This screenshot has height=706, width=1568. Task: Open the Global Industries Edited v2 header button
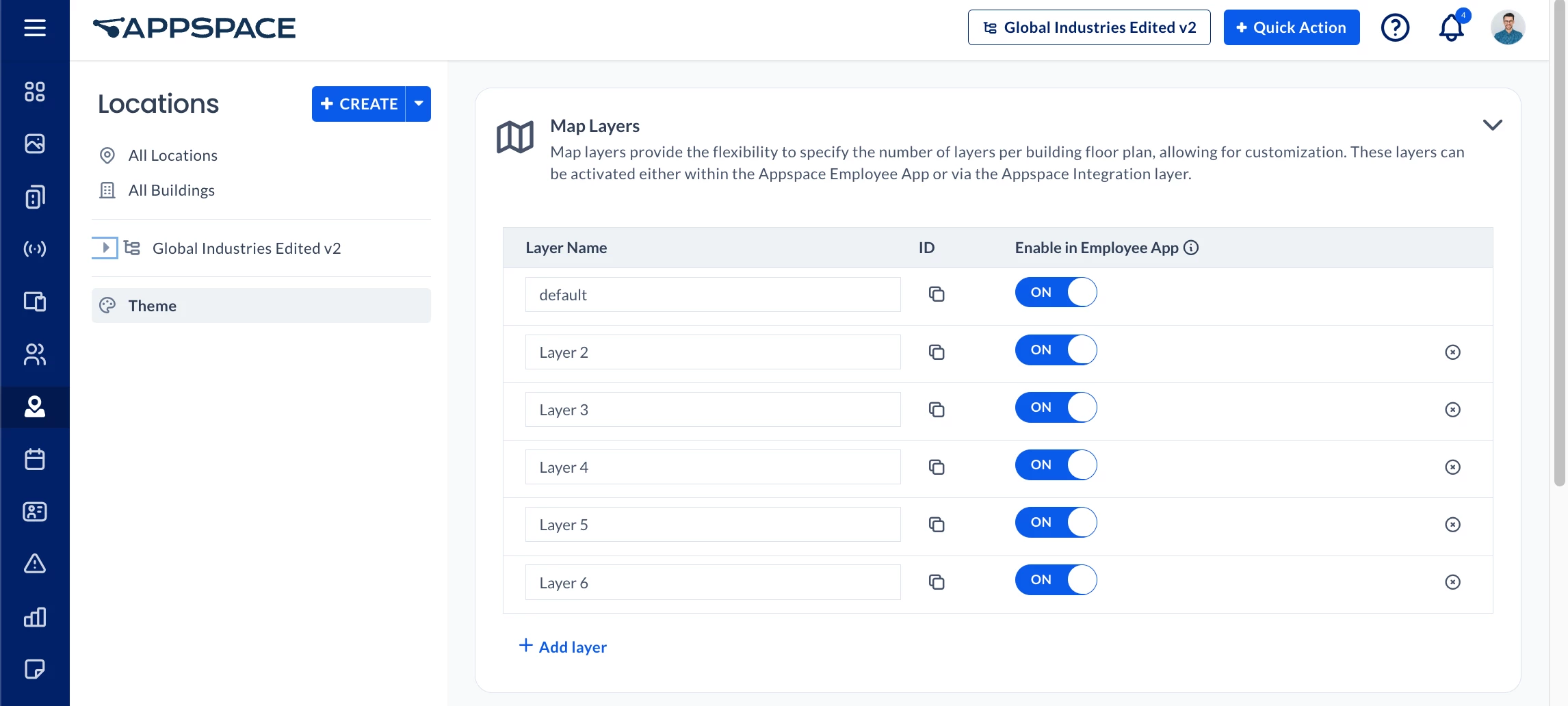(x=1089, y=27)
